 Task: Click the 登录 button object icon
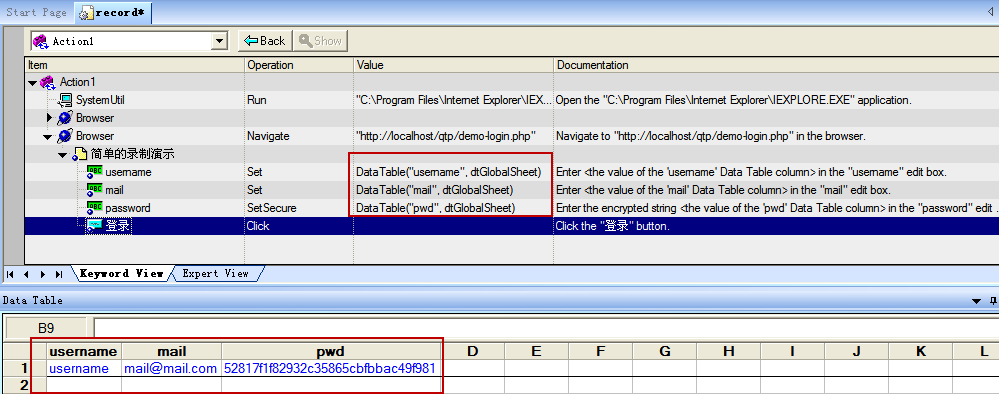pyautogui.click(x=94, y=226)
